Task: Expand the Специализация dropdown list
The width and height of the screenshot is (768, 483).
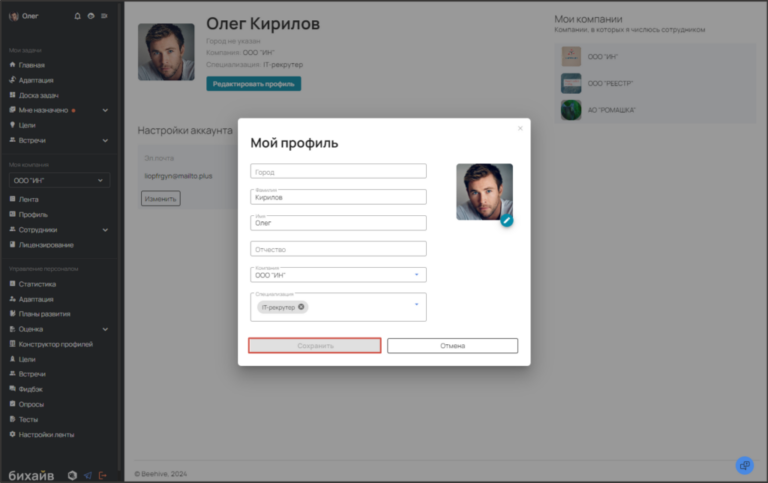Action: [x=416, y=304]
